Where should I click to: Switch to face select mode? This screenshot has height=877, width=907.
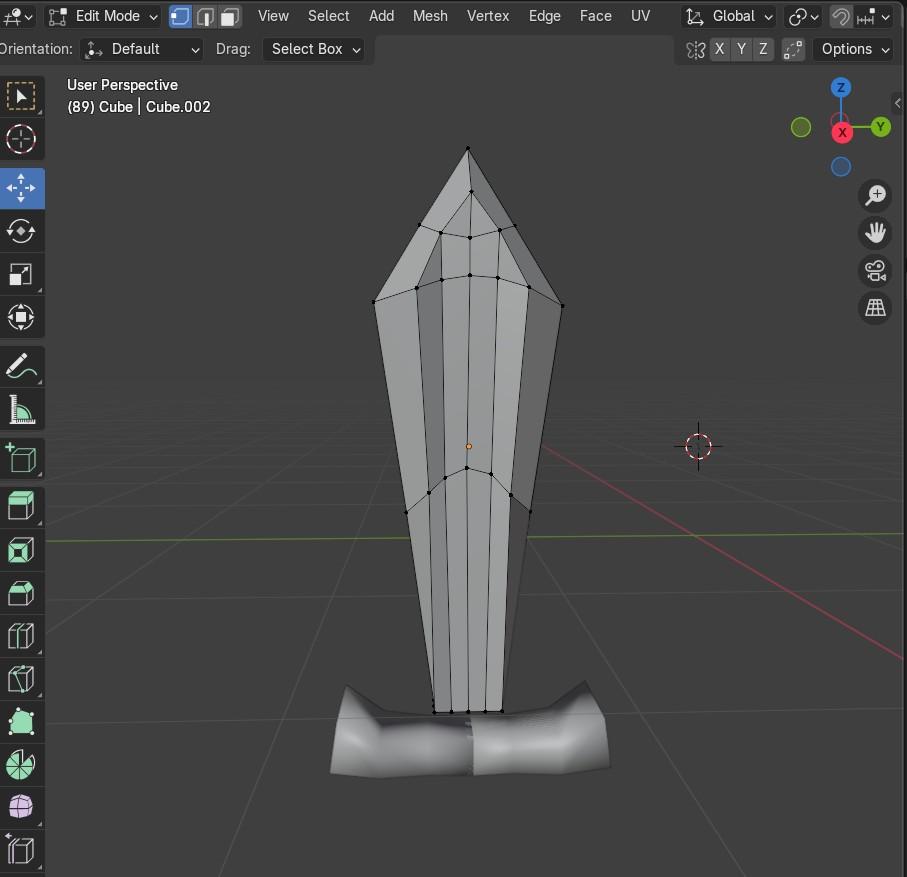click(x=230, y=16)
